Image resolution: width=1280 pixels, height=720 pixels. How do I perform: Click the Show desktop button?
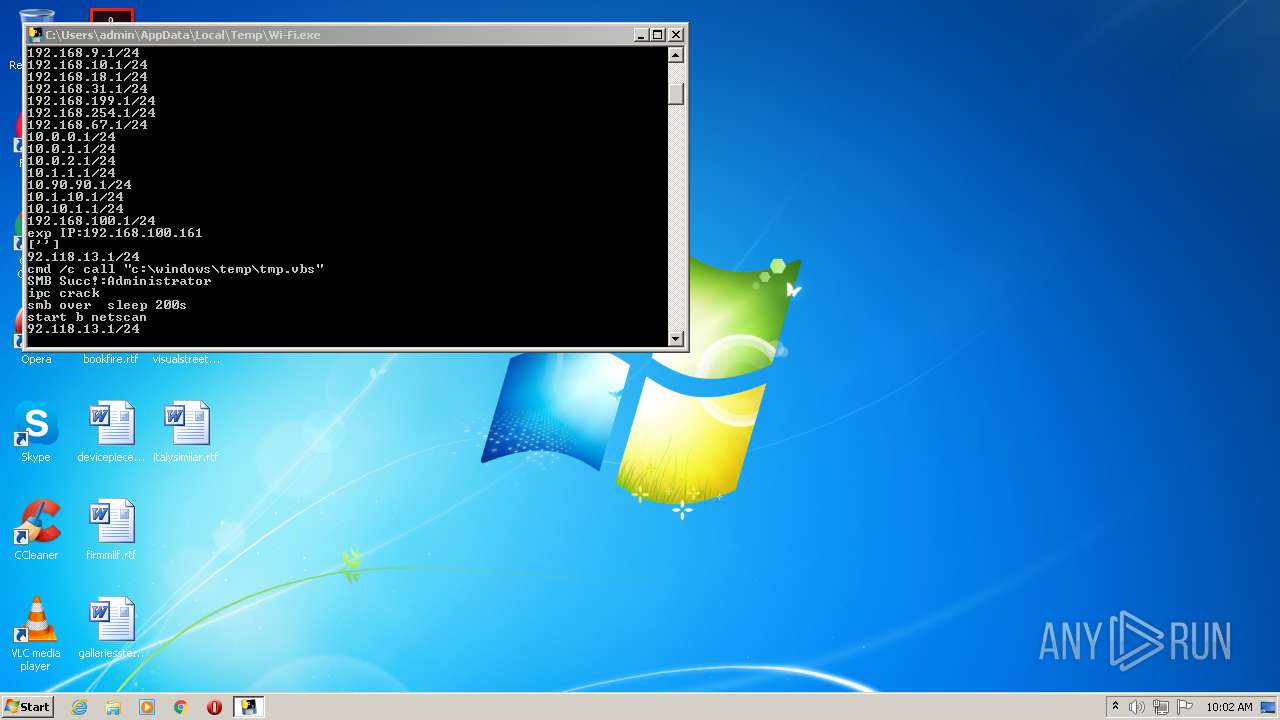pos(1270,707)
